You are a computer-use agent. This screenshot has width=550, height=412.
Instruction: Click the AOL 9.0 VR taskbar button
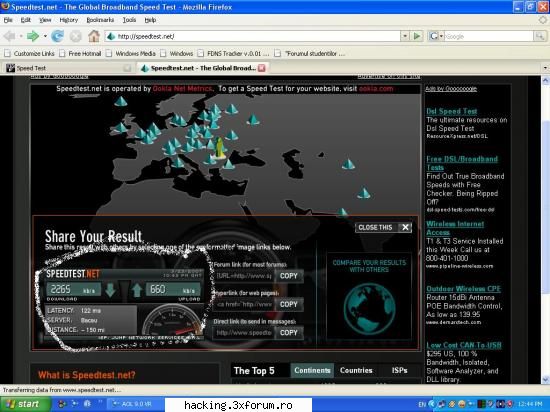pyautogui.click(x=135, y=404)
